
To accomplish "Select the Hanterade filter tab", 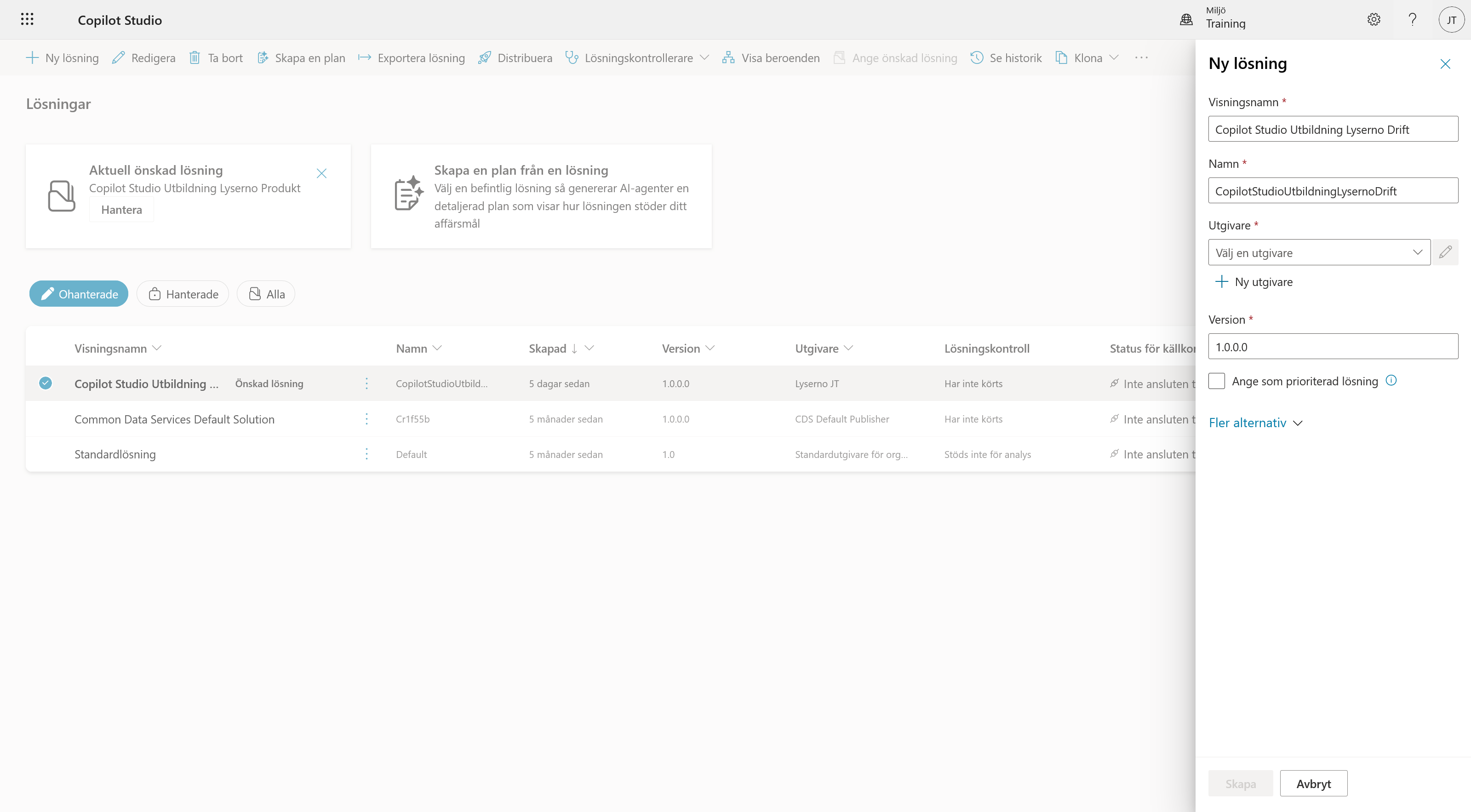I will (x=183, y=293).
